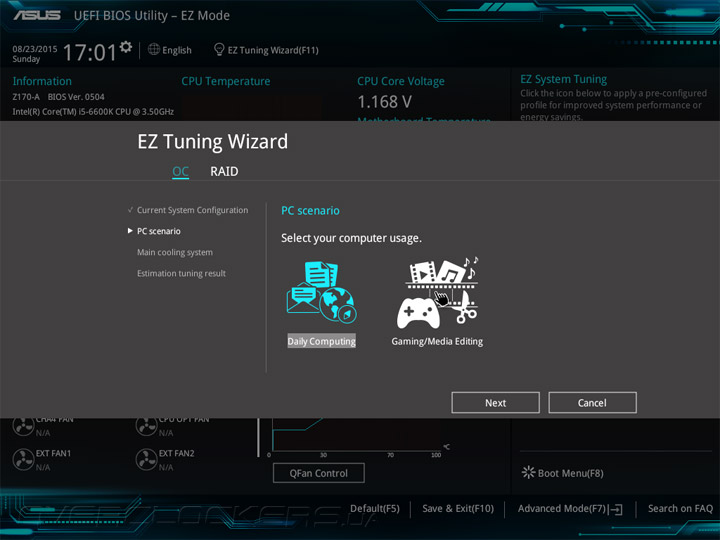Screen dimensions: 720x540
Task: Switch to the RAID tab
Action: point(224,171)
